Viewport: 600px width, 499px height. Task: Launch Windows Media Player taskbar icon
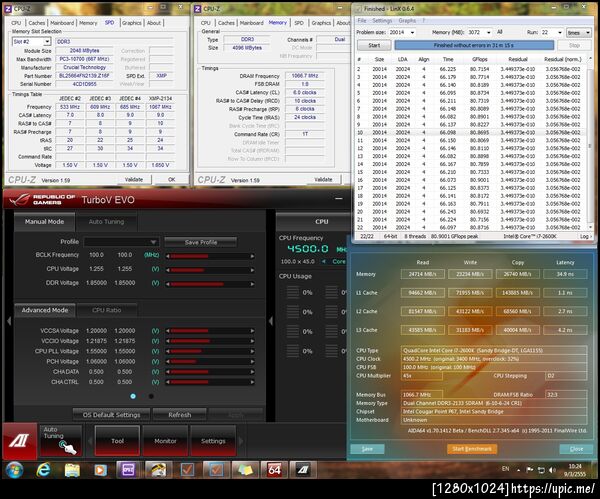(x=100, y=470)
